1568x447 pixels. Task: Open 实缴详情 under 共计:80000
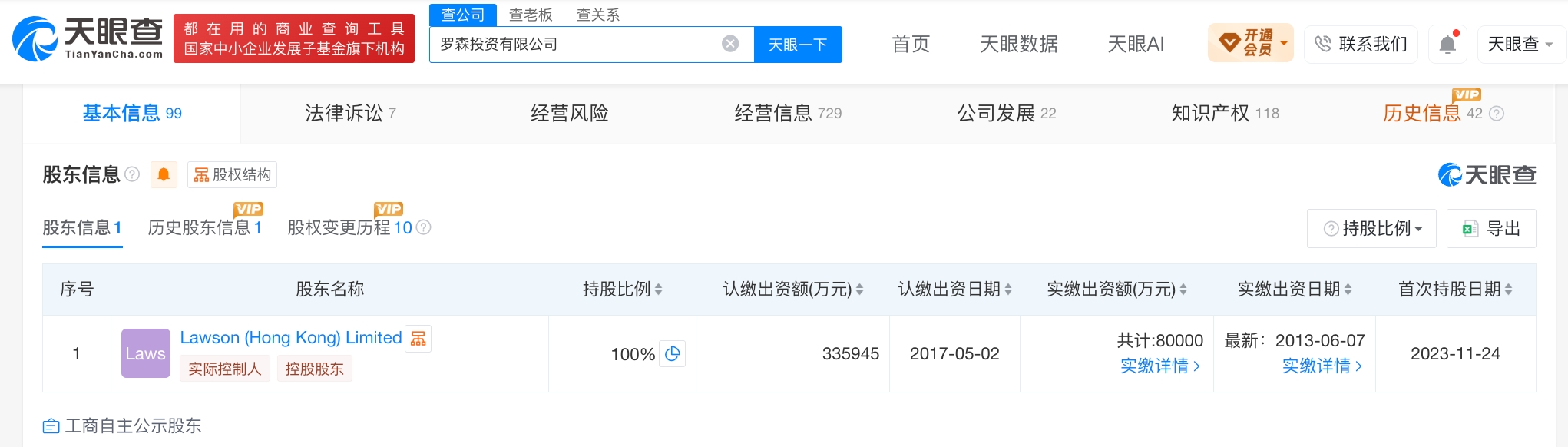point(1160,366)
